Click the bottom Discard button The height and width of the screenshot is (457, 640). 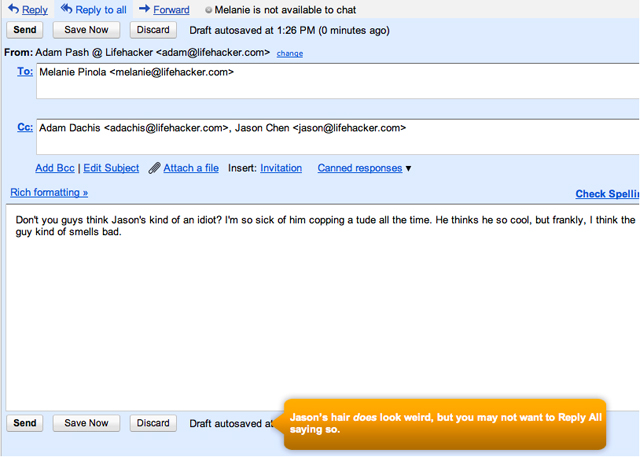point(153,423)
